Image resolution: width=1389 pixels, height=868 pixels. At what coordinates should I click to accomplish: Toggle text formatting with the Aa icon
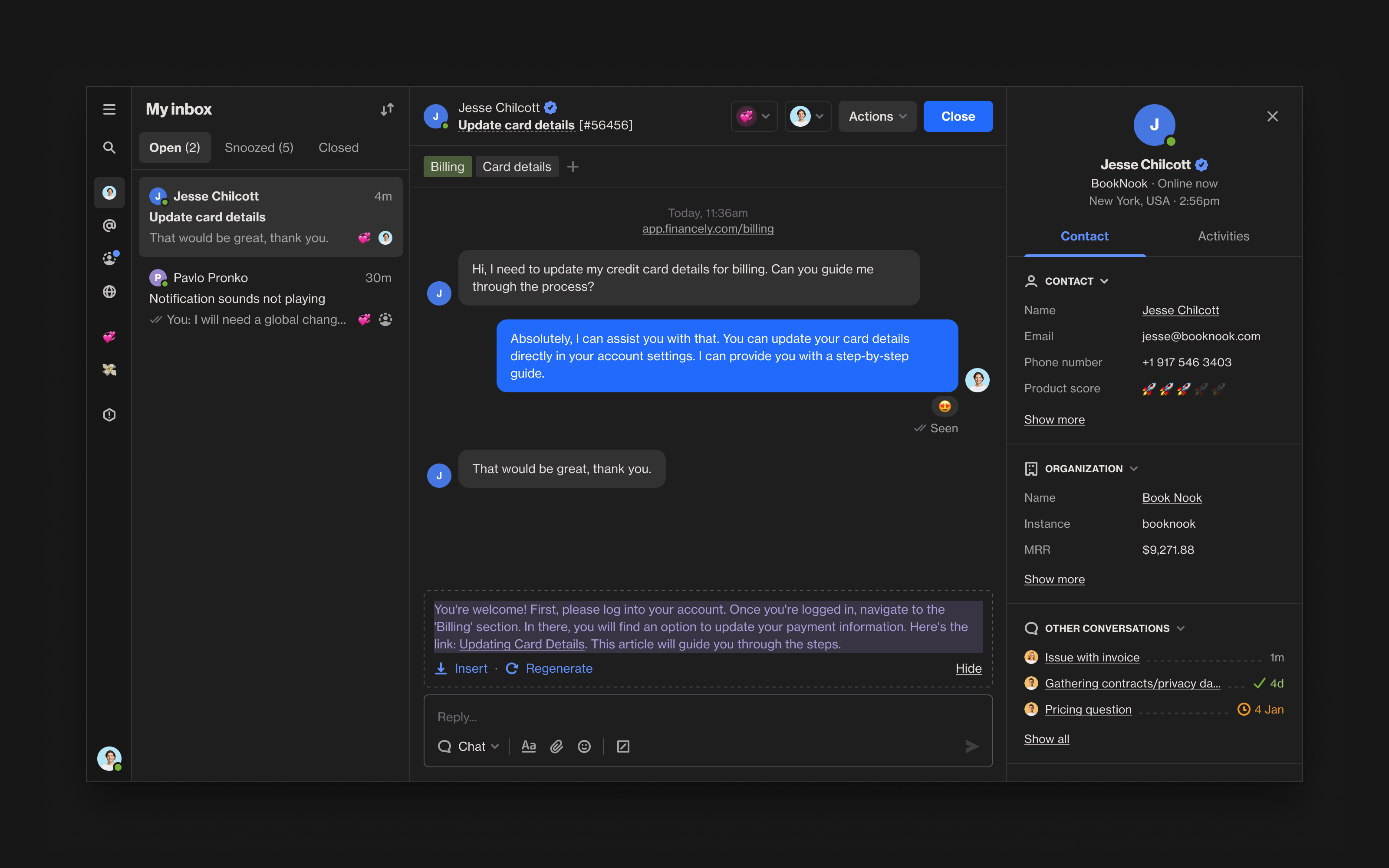pos(528,746)
